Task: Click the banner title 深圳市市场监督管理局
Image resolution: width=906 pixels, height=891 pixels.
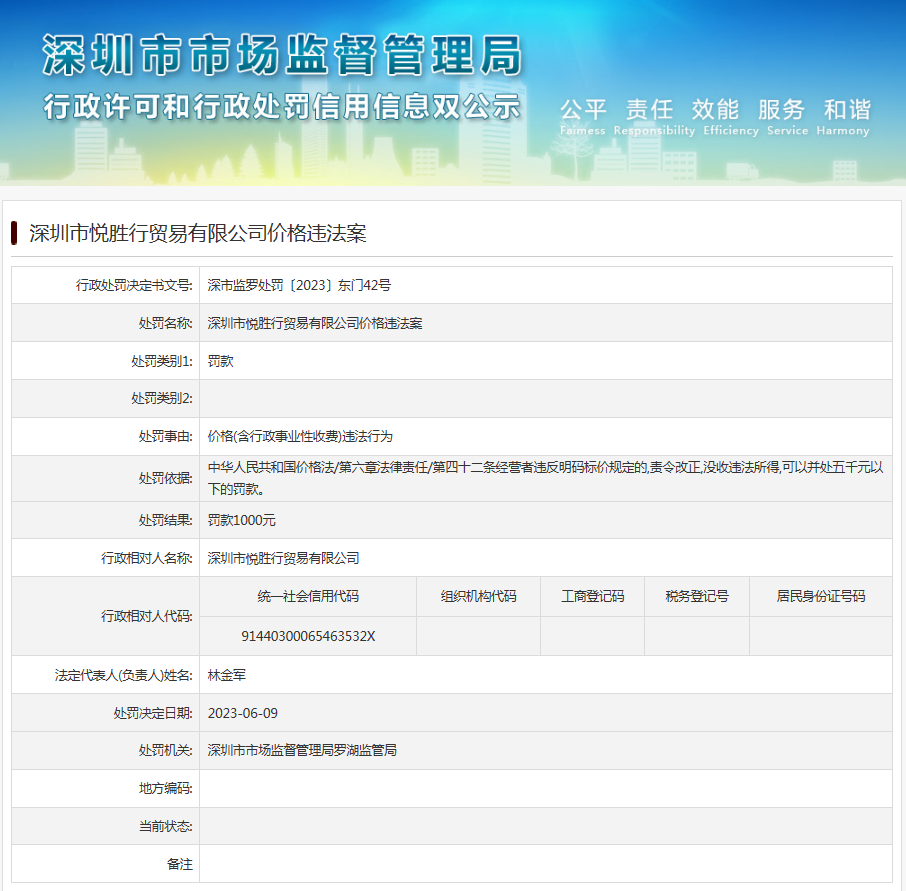Action: point(283,55)
